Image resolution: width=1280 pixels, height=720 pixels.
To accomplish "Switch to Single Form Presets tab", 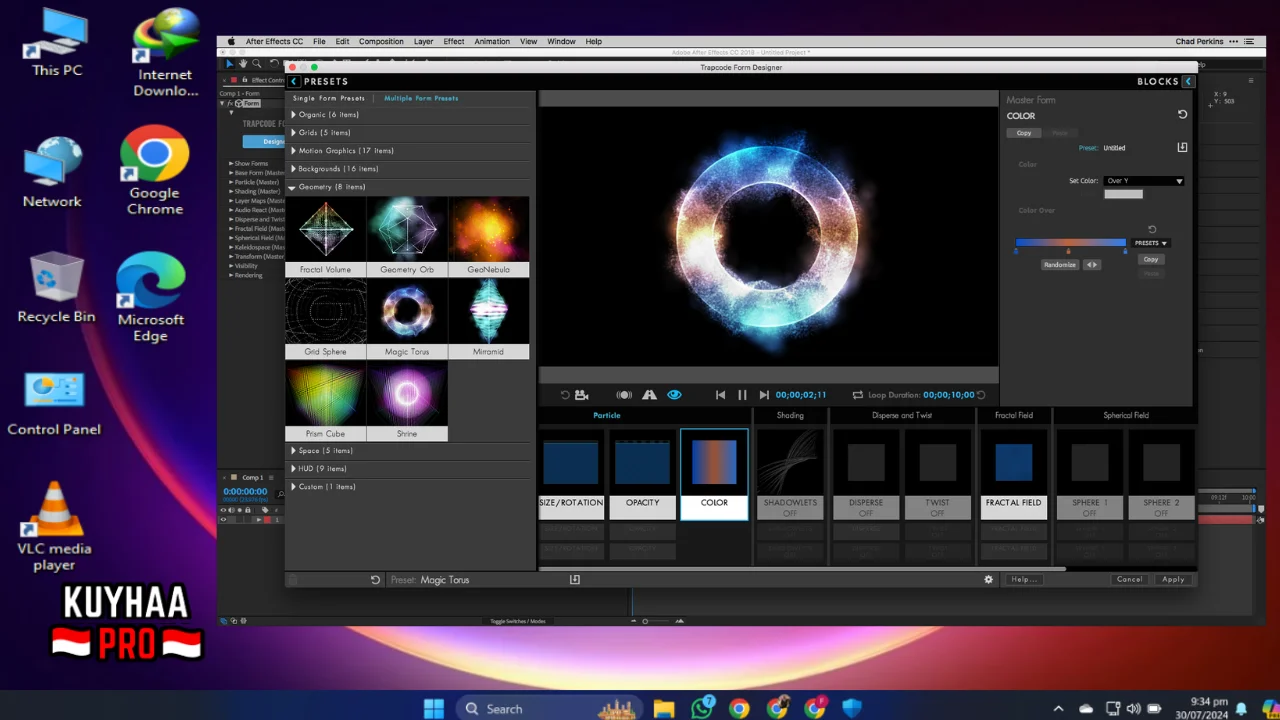I will [328, 98].
